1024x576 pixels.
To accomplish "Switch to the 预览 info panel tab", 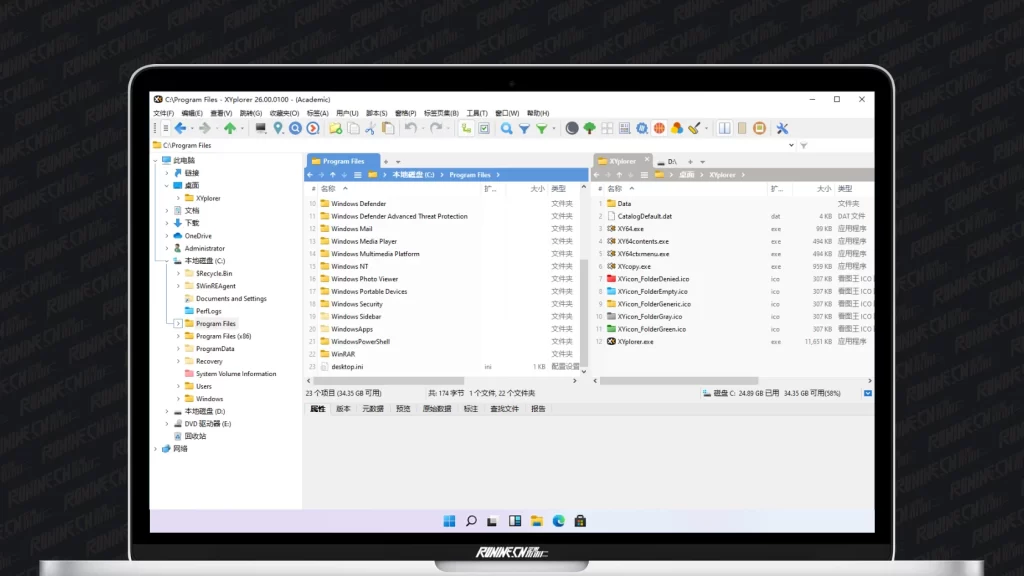I will (x=403, y=409).
